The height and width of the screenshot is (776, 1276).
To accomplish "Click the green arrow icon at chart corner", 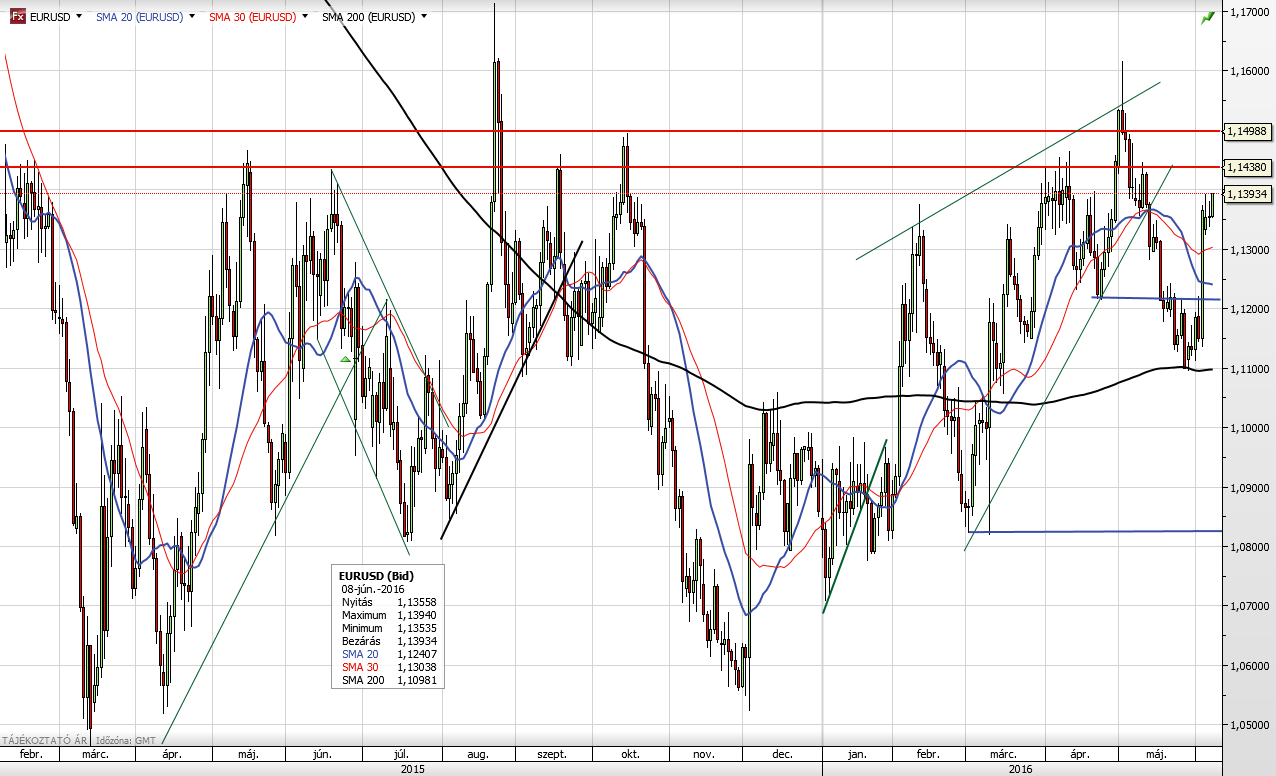I will (x=1208, y=17).
